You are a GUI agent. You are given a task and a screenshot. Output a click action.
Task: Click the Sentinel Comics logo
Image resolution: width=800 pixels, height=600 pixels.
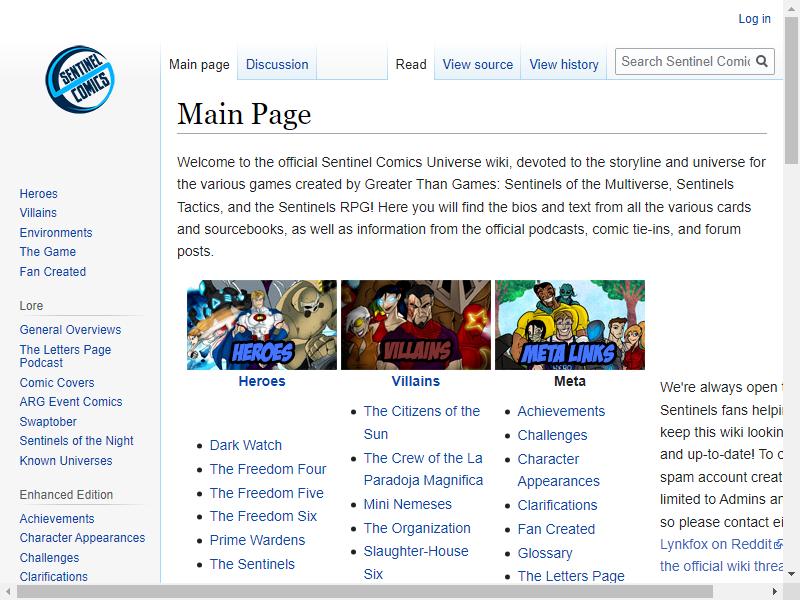tap(80, 79)
